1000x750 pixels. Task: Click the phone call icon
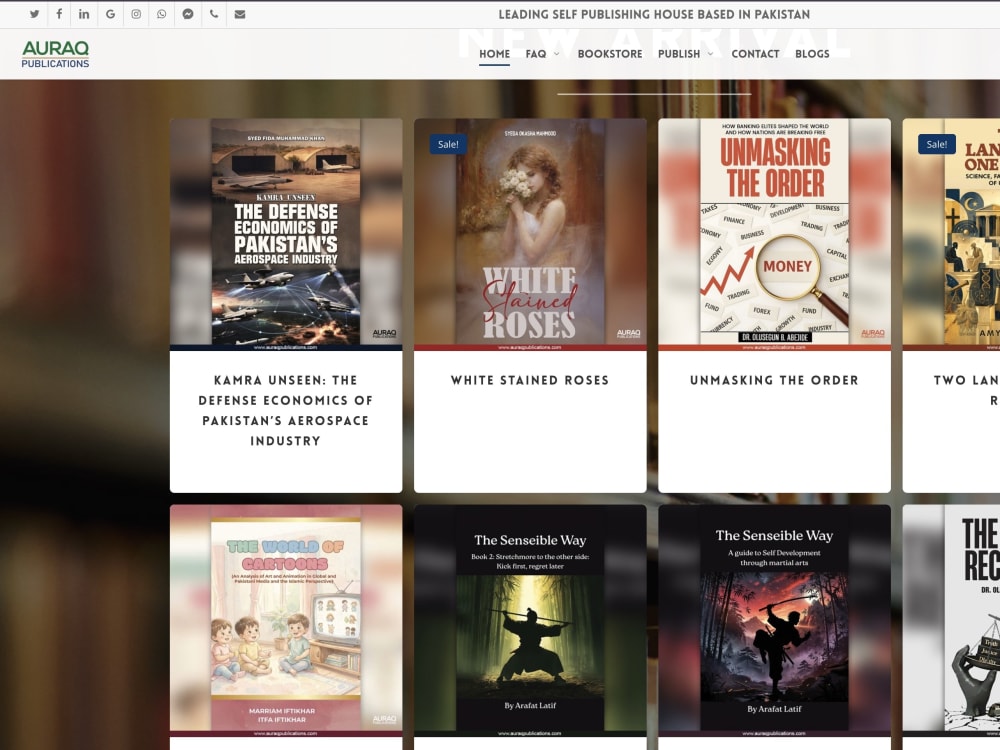click(214, 14)
